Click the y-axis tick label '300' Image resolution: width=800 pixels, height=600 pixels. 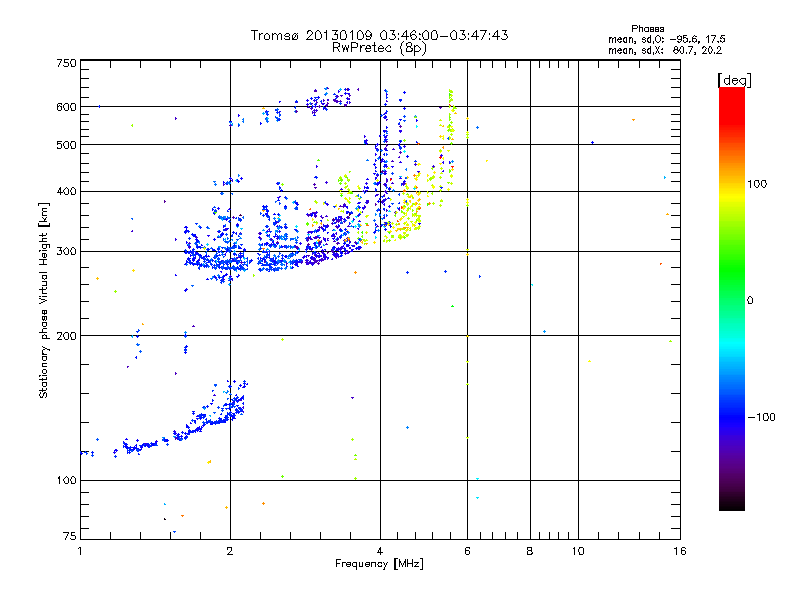pyautogui.click(x=66, y=252)
